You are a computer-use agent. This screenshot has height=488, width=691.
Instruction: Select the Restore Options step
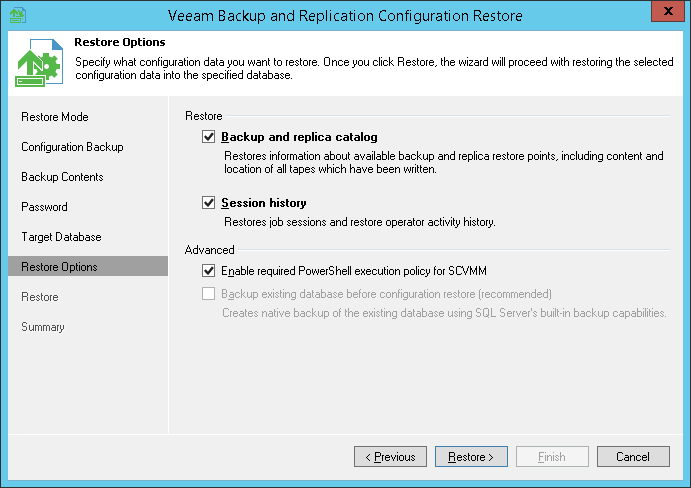(59, 267)
